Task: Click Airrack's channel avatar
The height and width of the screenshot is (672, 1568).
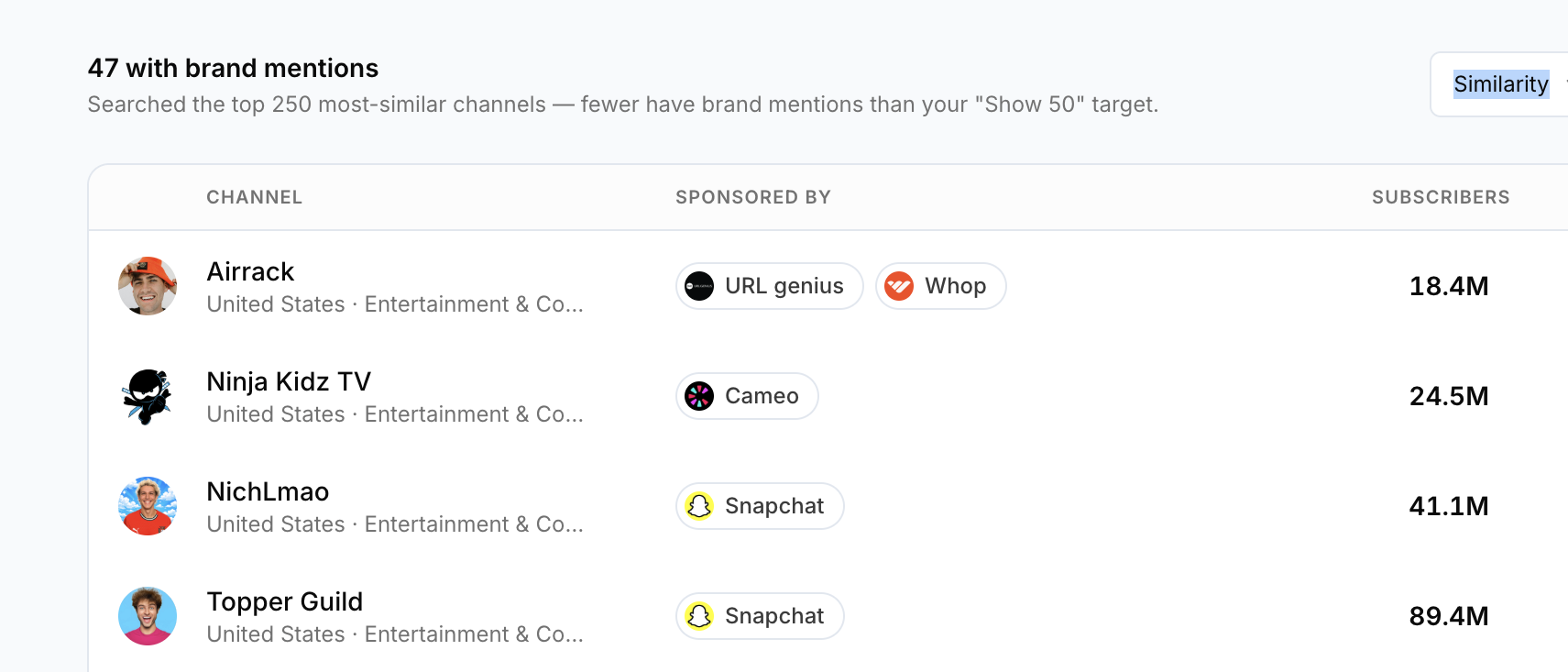Action: click(148, 286)
